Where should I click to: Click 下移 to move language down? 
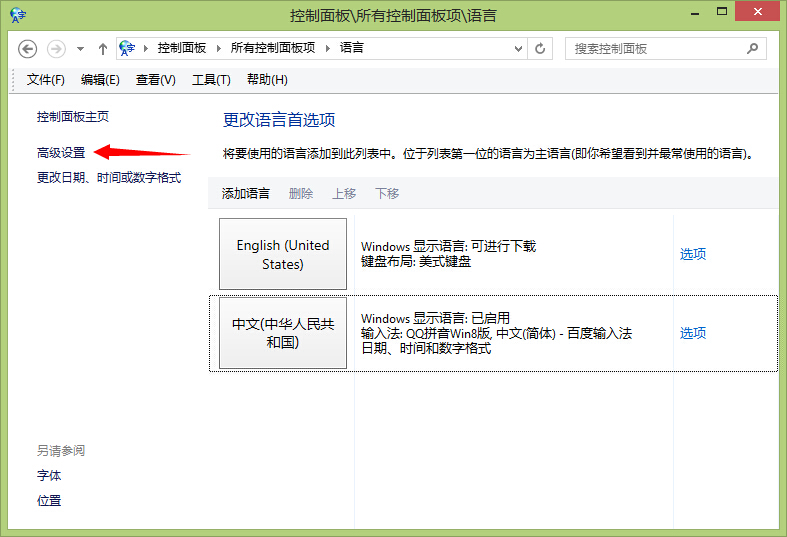tap(387, 193)
